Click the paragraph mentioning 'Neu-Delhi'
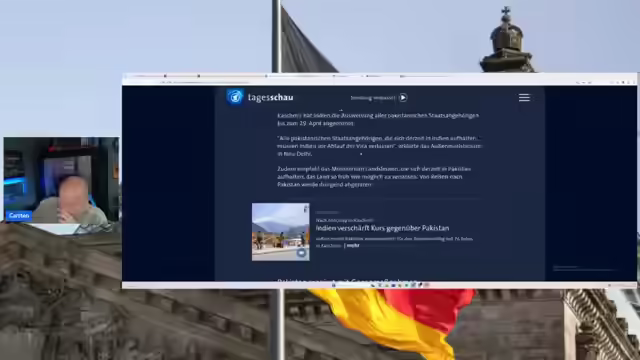 pos(379,146)
